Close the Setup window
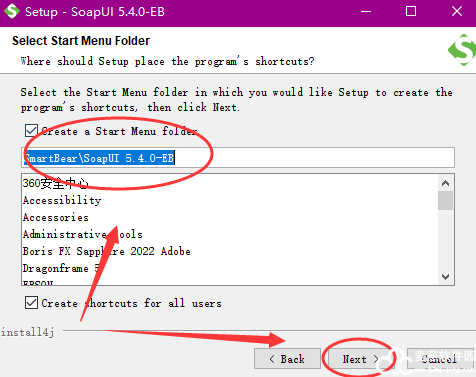476x377 pixels. 457,11
